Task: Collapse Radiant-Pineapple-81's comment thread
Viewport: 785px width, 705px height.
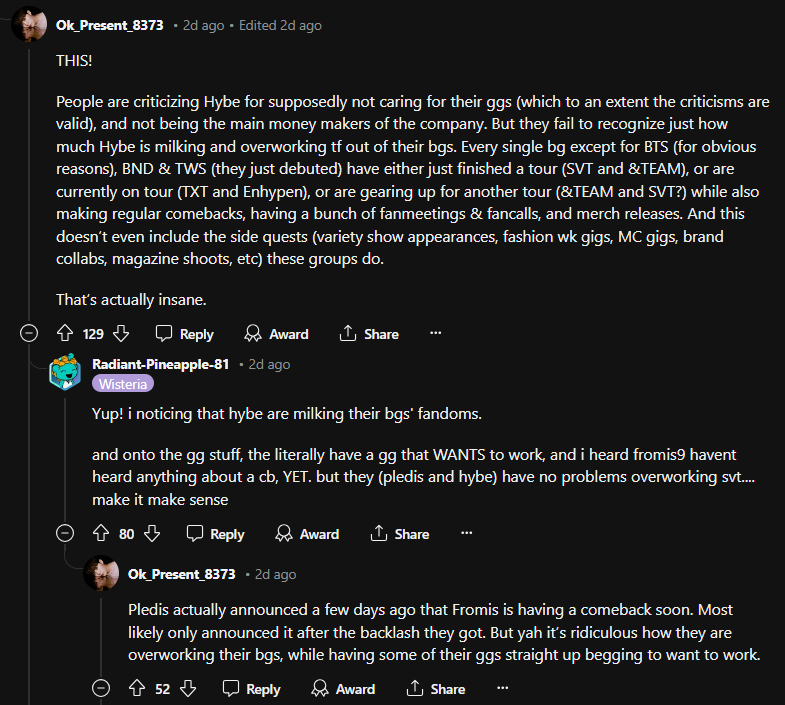Action: point(66,534)
